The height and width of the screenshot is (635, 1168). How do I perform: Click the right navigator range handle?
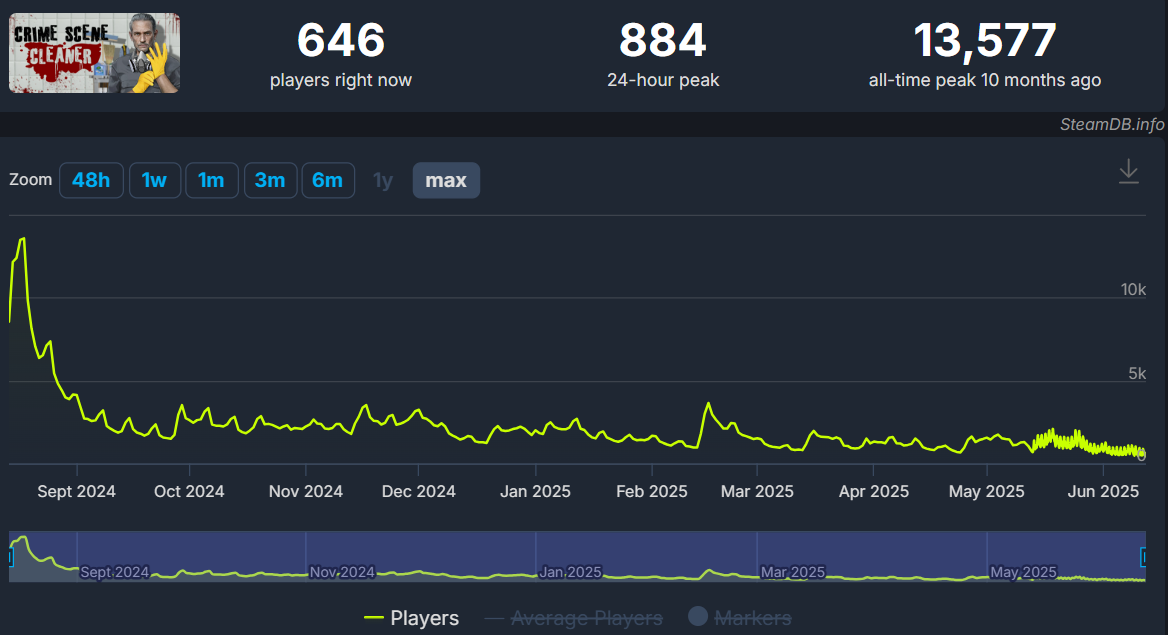[x=1144, y=557]
